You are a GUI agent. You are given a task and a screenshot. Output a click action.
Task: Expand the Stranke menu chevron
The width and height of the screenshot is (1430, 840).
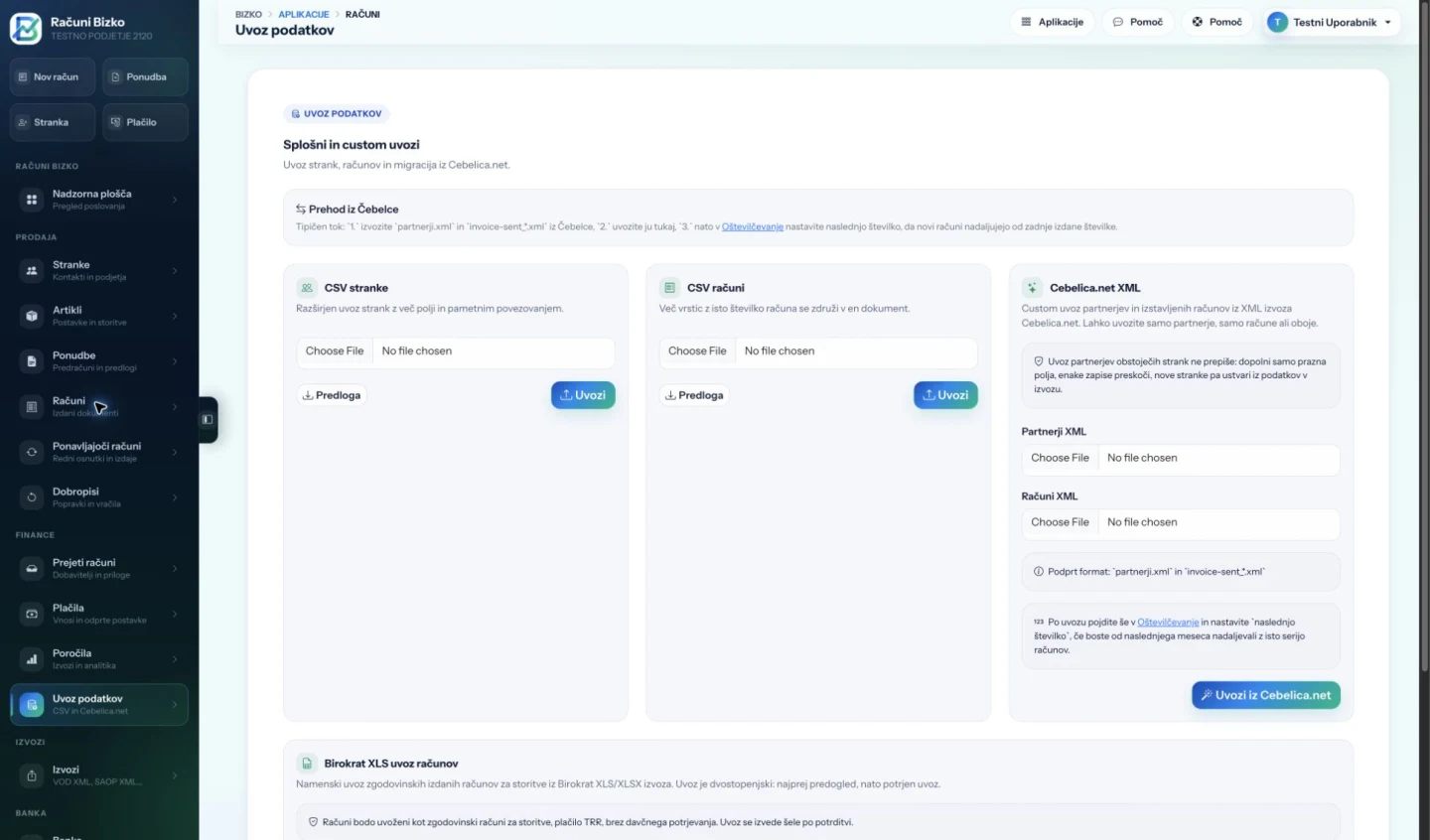click(x=175, y=270)
